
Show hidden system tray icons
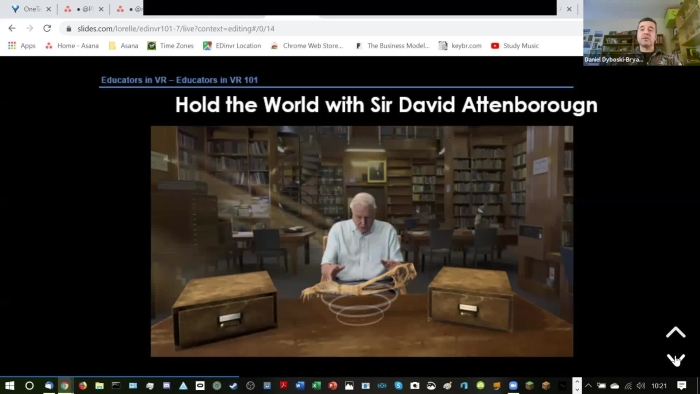tap(588, 386)
